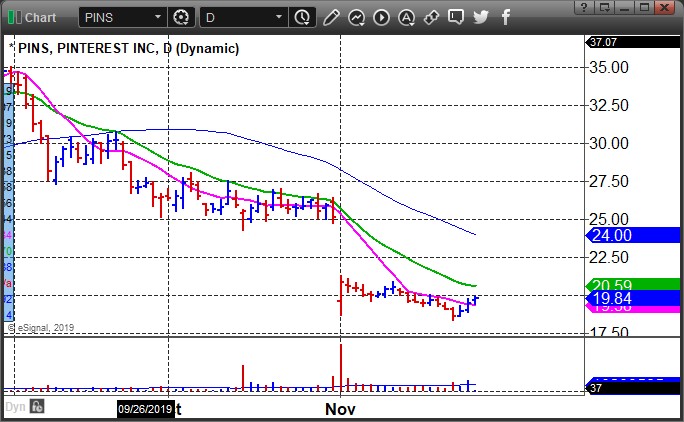Click the tallest red November volume bar
The width and height of the screenshot is (684, 422).
[x=341, y=367]
